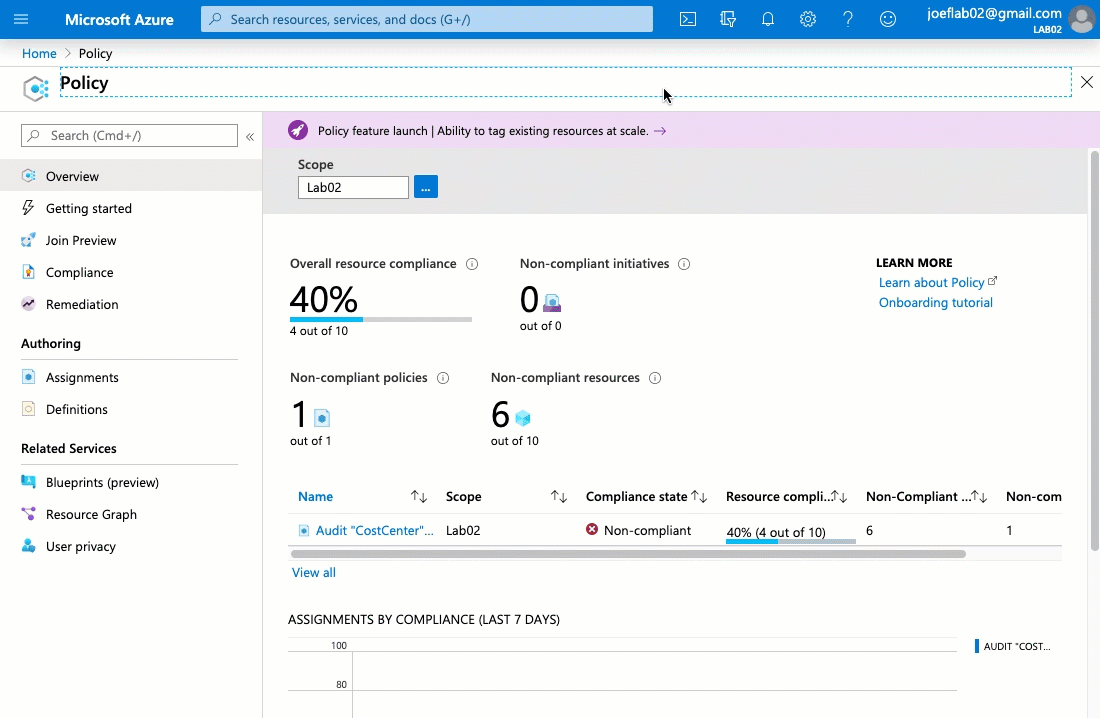Viewport: 1100px width, 718px height.
Task: Click the feedback smiley icon
Action: point(888,19)
